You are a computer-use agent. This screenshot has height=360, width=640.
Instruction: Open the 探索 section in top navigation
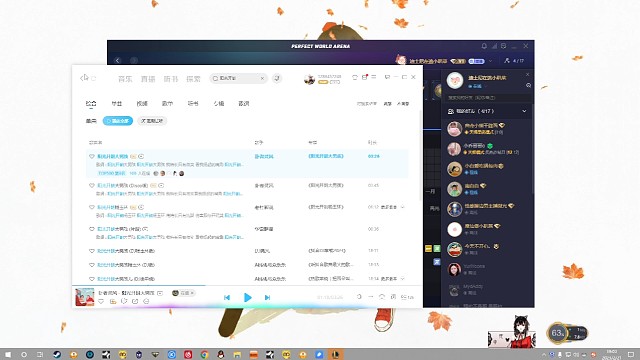point(193,79)
